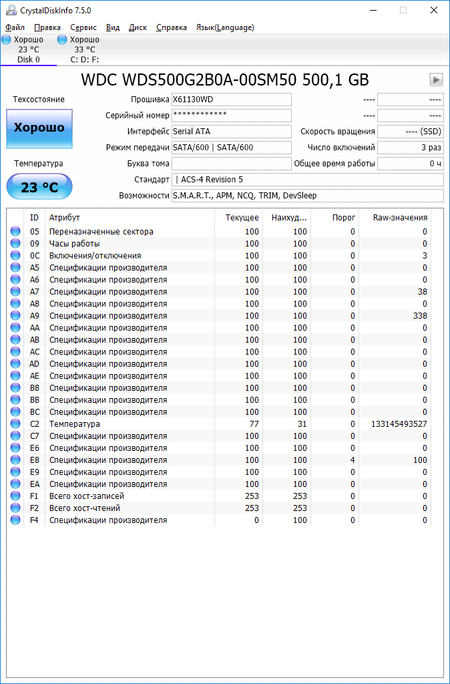450x684 pixels.
Task: Click status orb for C2 Температура
Action: coord(15,424)
